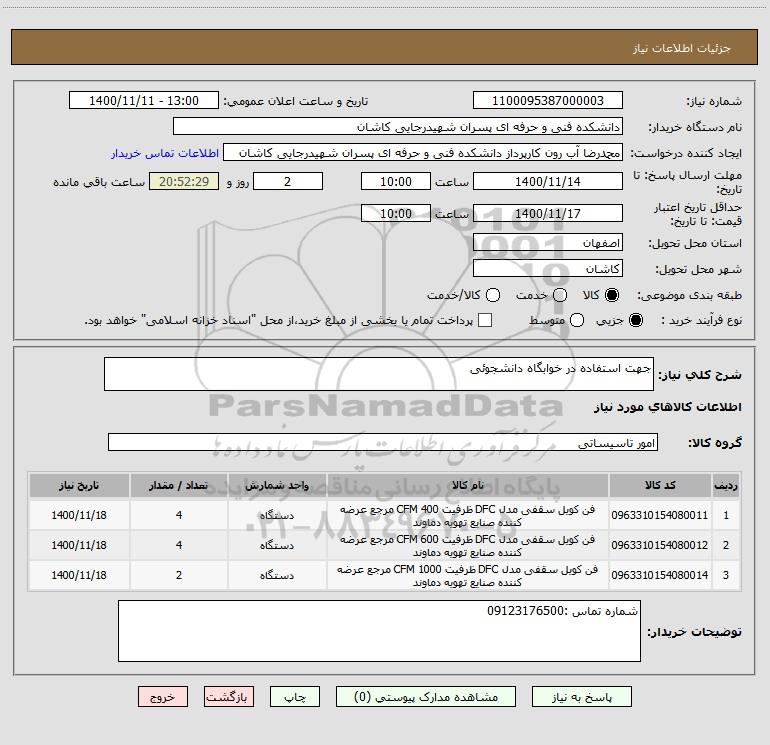Click the بازگشت back button
Screen dimensions: 770x745
tap(229, 697)
